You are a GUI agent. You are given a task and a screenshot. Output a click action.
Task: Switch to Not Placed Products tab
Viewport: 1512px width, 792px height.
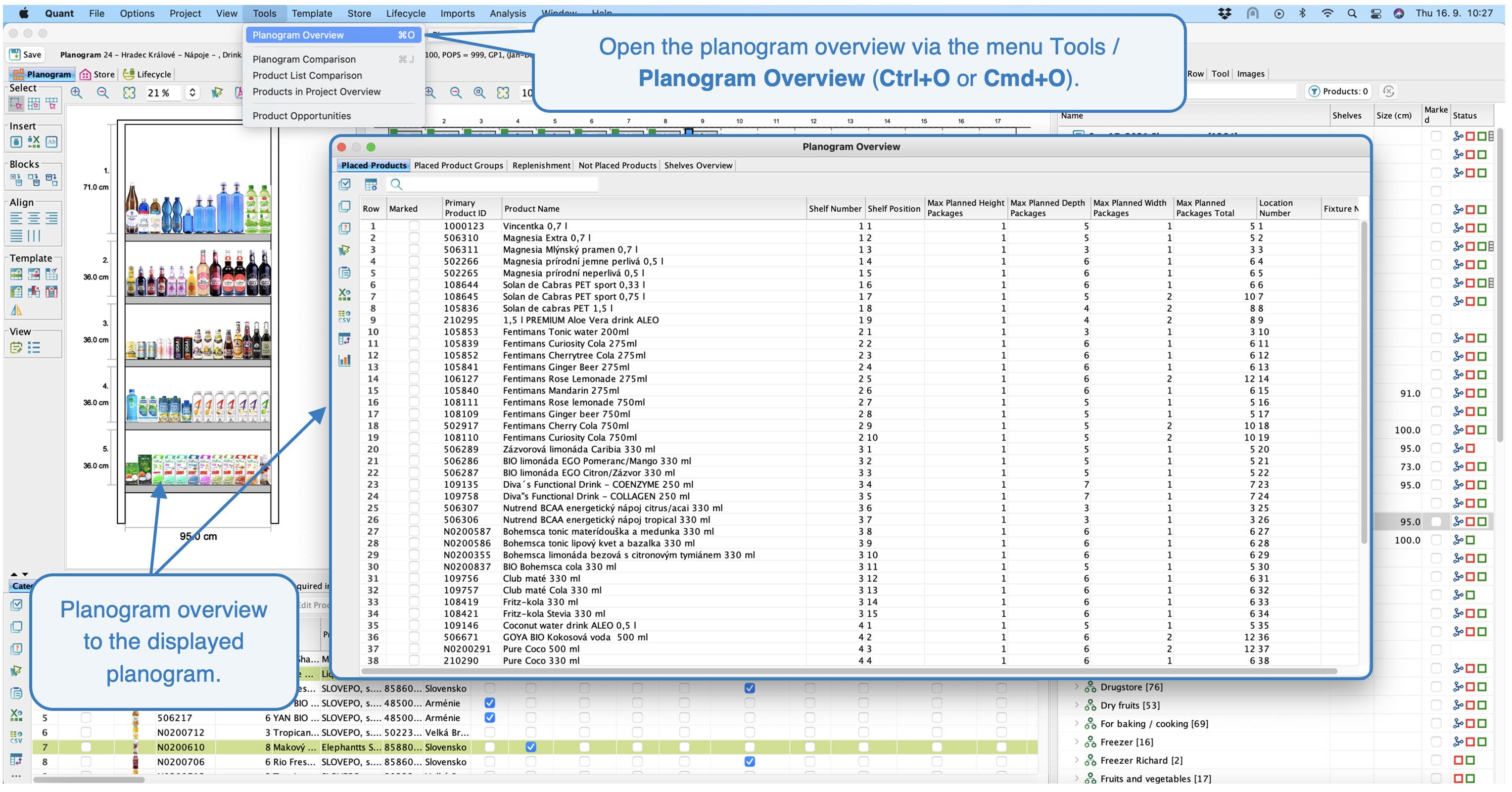[x=617, y=165]
